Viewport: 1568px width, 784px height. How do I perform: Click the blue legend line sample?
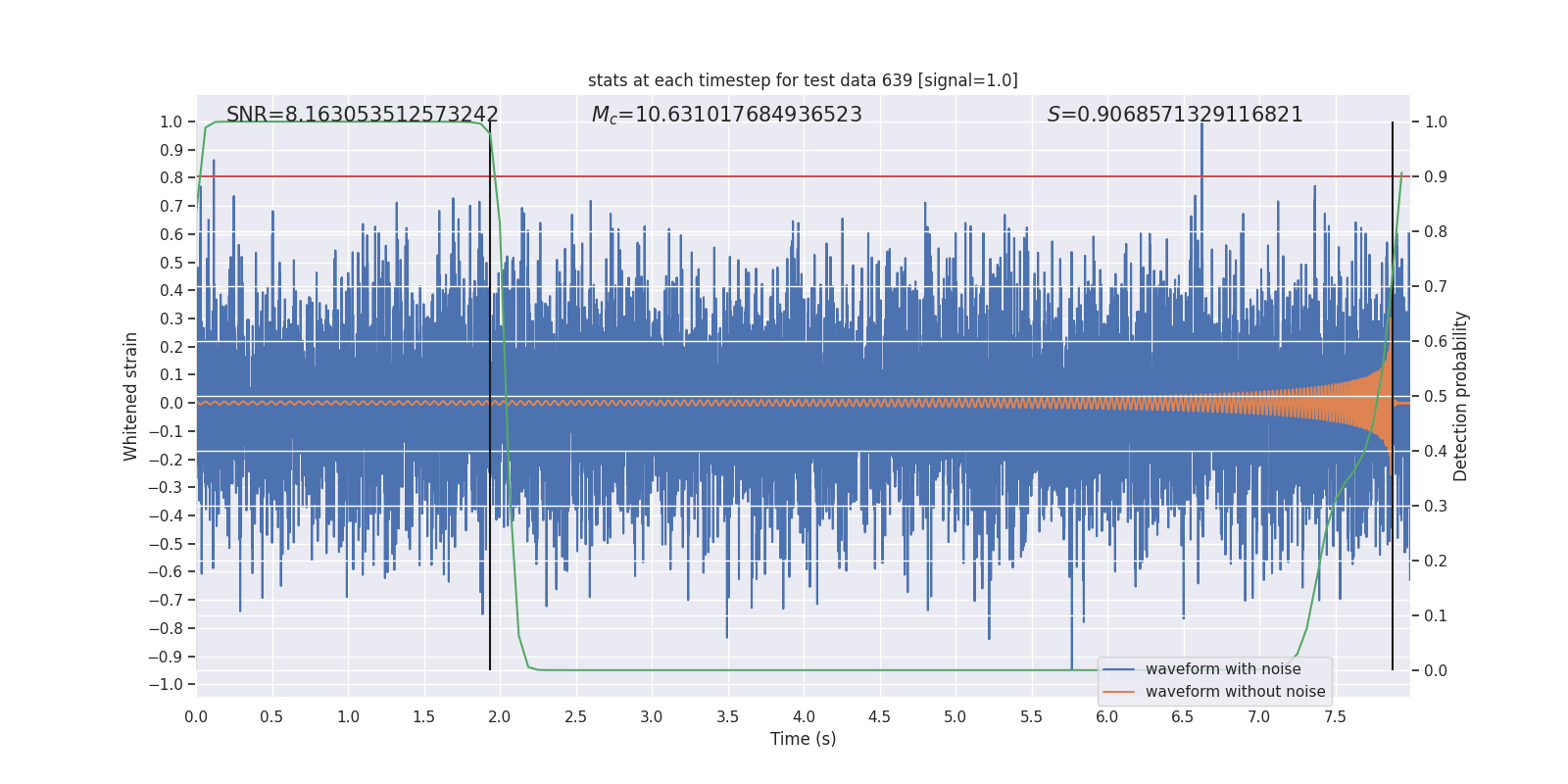coord(1119,669)
